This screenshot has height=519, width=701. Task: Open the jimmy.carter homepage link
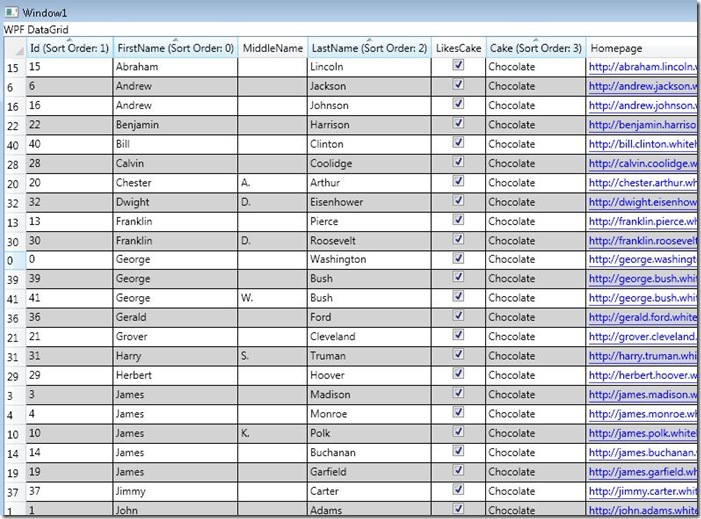[x=643, y=491]
